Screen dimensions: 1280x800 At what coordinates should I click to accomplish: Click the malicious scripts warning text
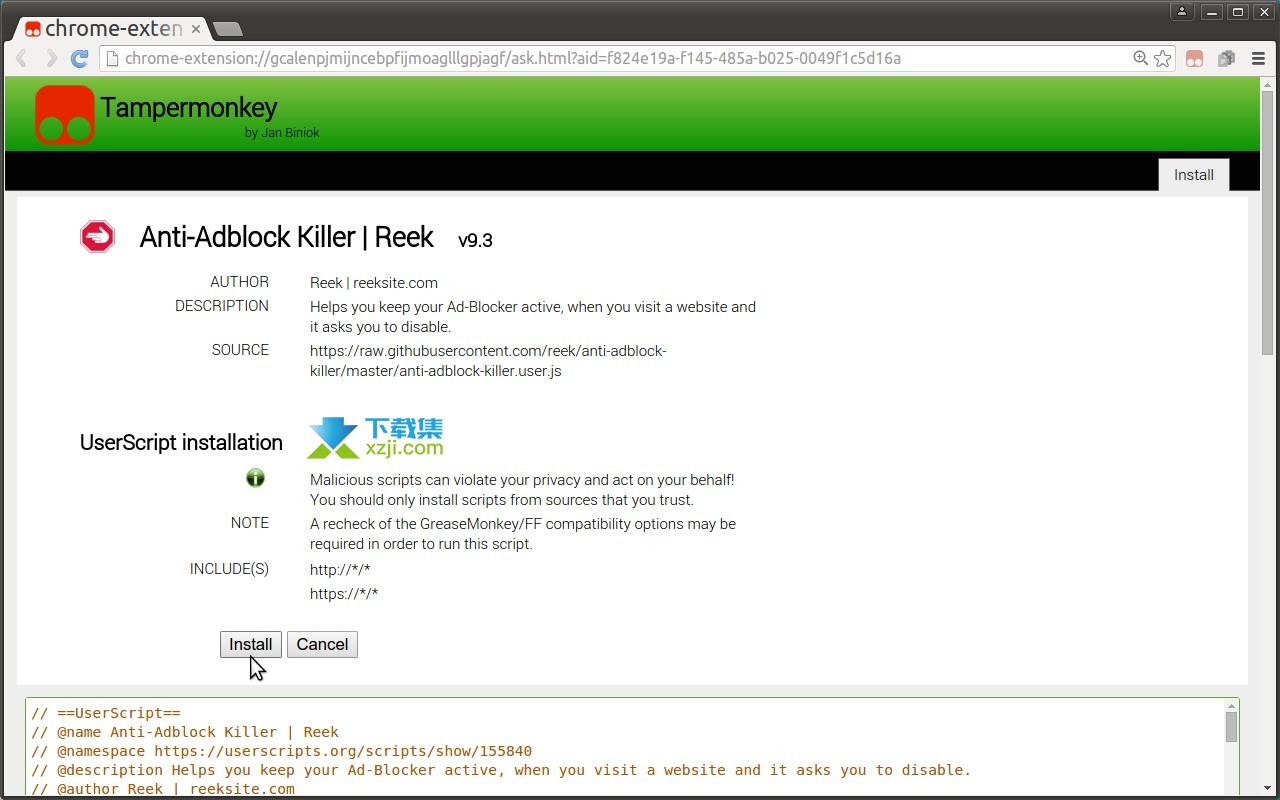(x=522, y=490)
